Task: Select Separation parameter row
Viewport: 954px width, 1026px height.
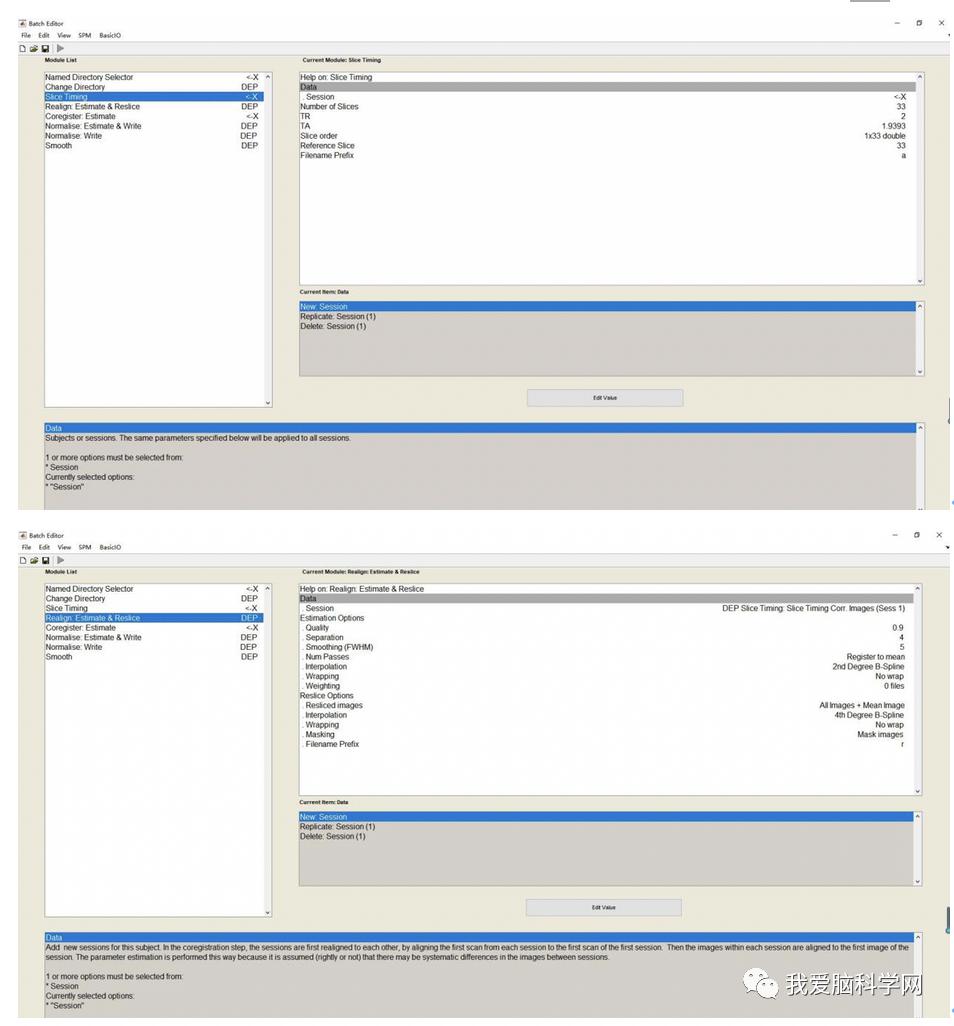Action: (606, 638)
